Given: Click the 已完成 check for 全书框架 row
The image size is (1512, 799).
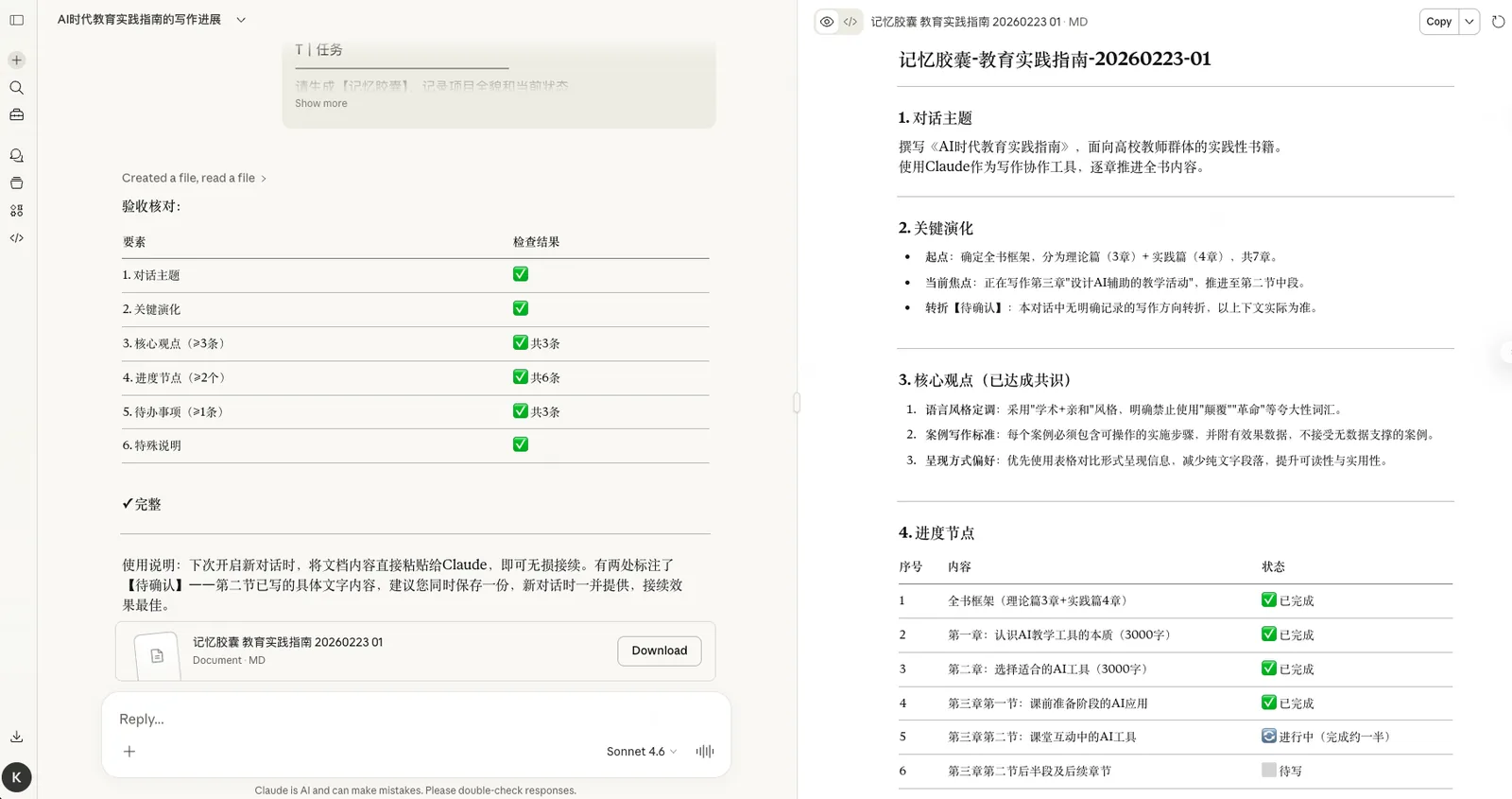Looking at the screenshot, I should click(1269, 599).
